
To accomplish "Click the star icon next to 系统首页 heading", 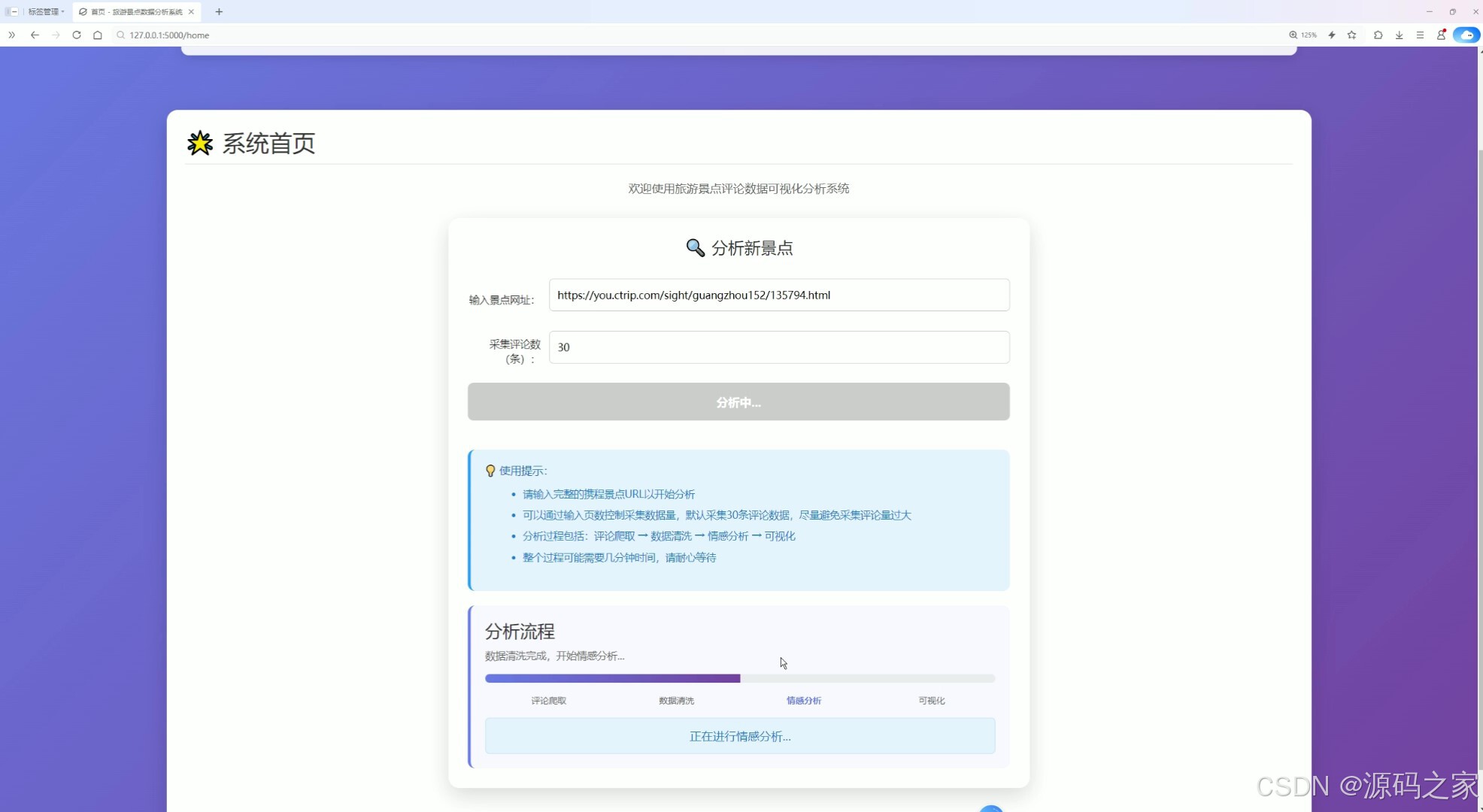I will pyautogui.click(x=200, y=143).
